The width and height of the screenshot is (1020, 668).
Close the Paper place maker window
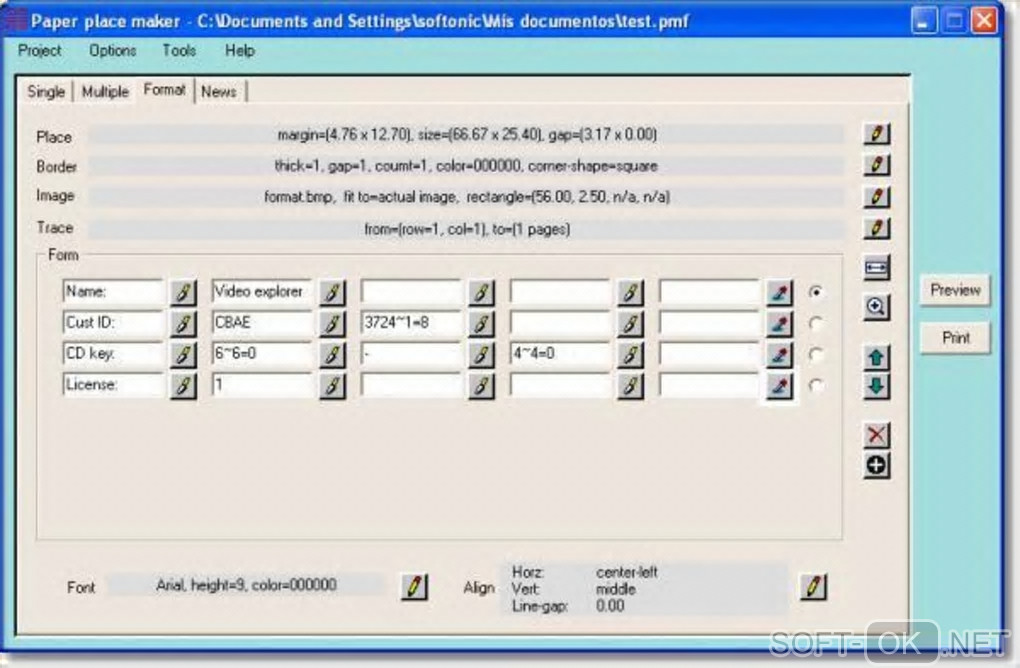click(984, 20)
